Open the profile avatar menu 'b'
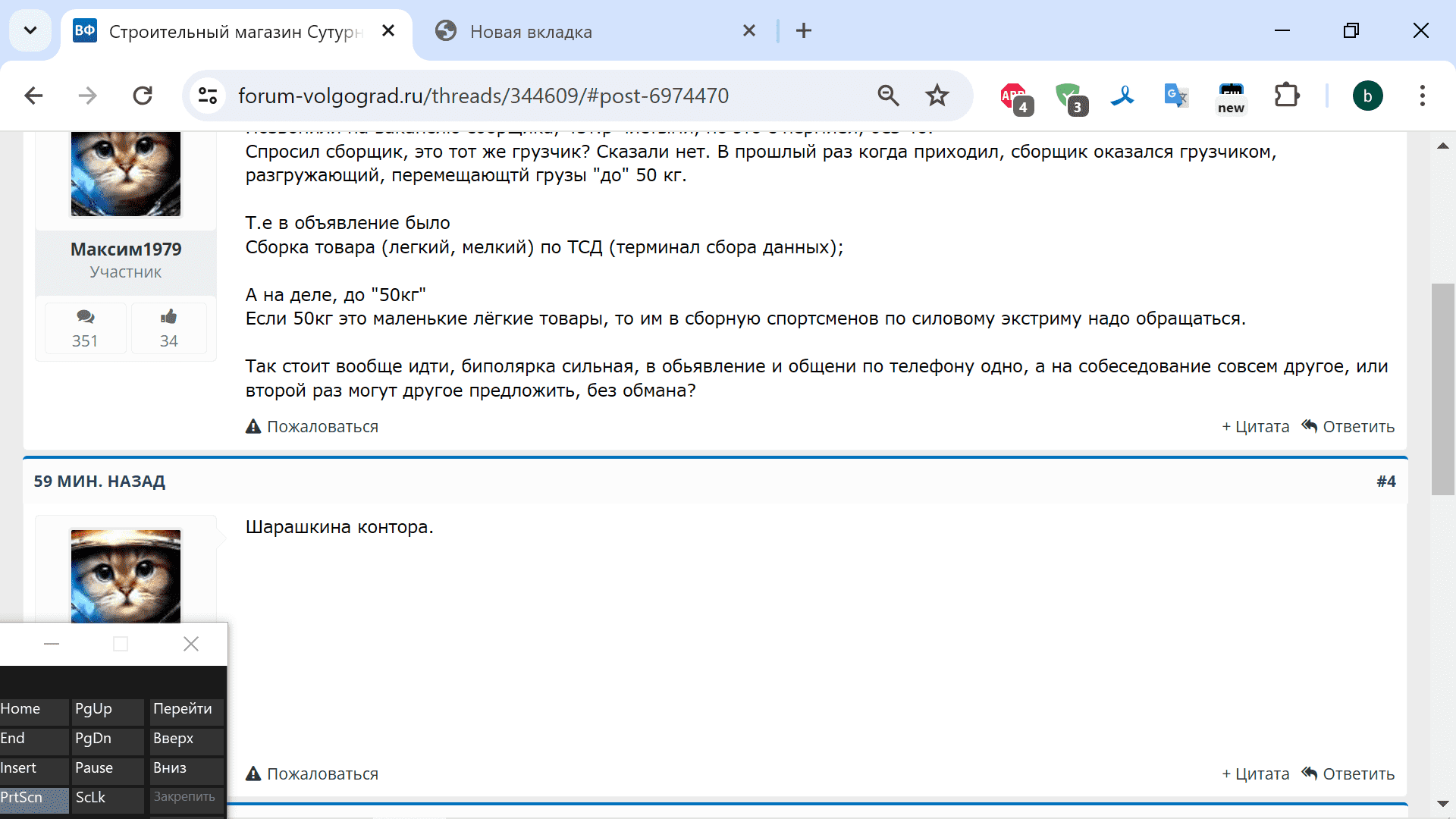The width and height of the screenshot is (1456, 819). coord(1367,96)
